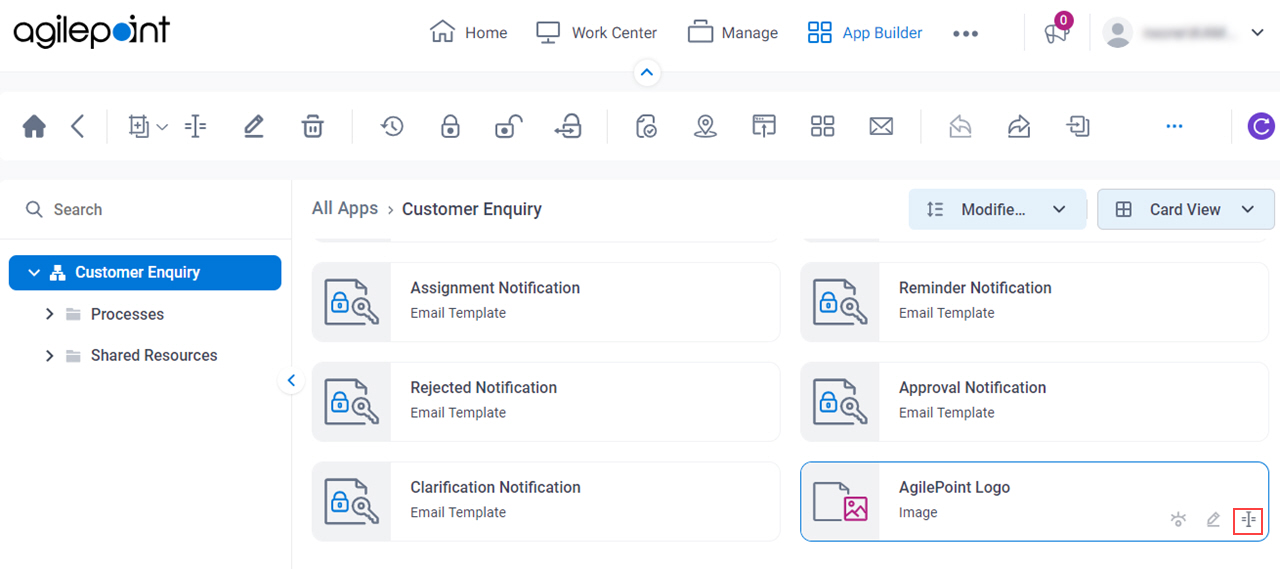
Task: Click the AgilePoint Logo image file icon
Action: (840, 502)
